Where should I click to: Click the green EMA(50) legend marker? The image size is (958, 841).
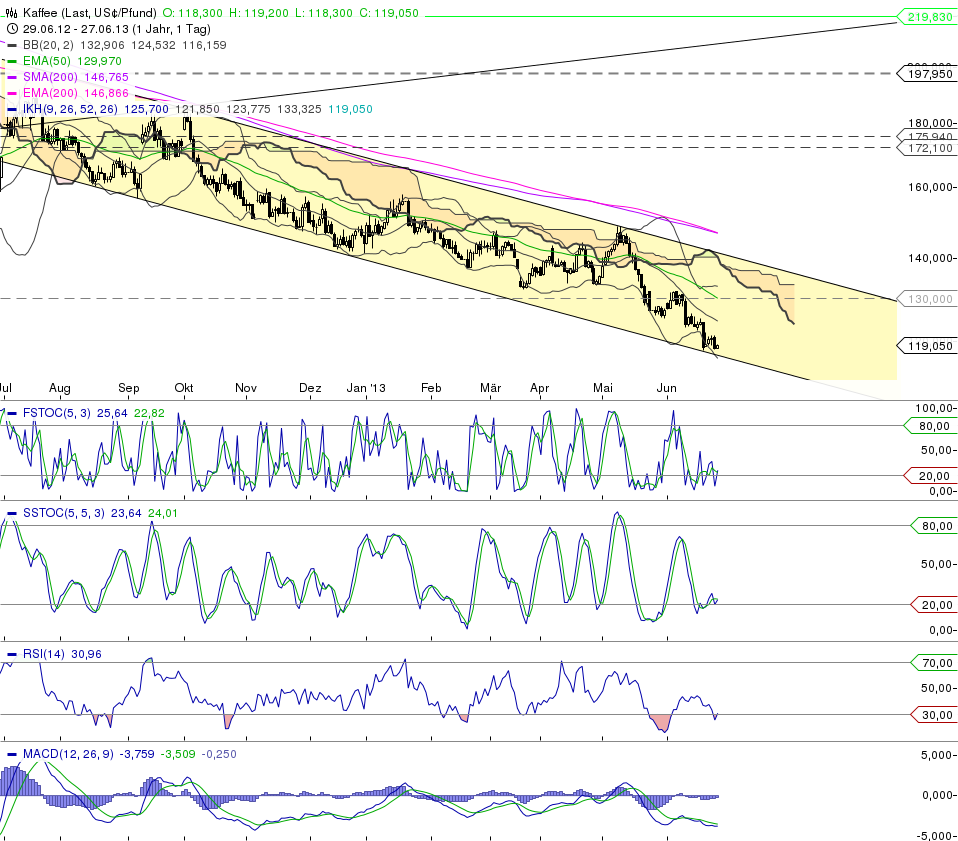12,61
